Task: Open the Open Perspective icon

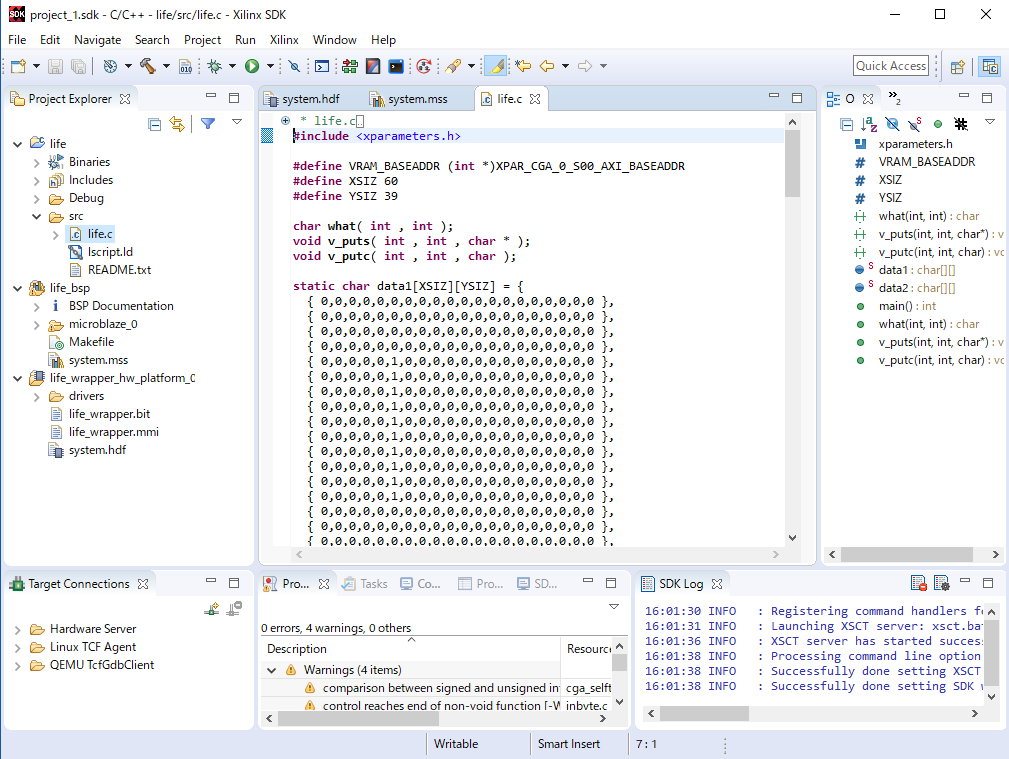Action: click(x=958, y=66)
